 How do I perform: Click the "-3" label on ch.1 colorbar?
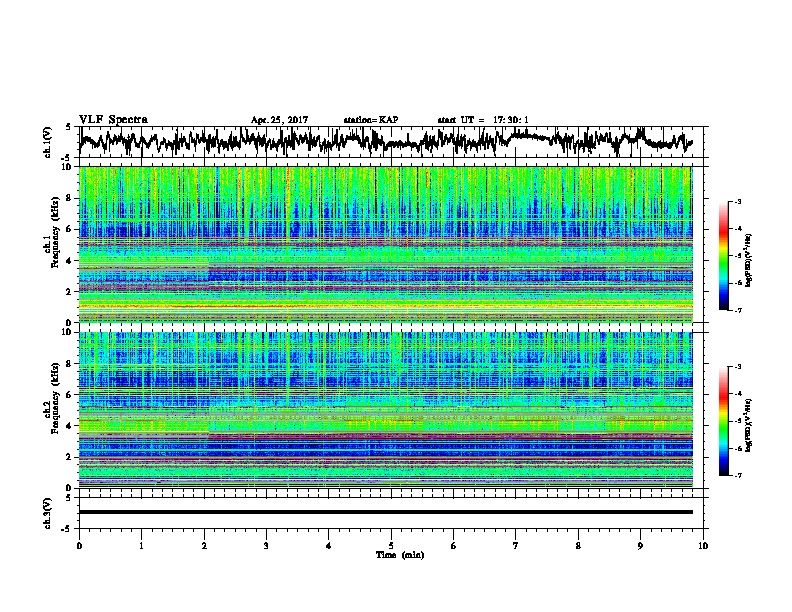pos(737,201)
